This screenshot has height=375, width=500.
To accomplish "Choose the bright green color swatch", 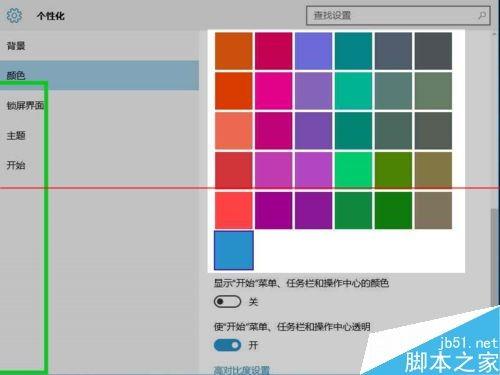I will coord(353,170).
